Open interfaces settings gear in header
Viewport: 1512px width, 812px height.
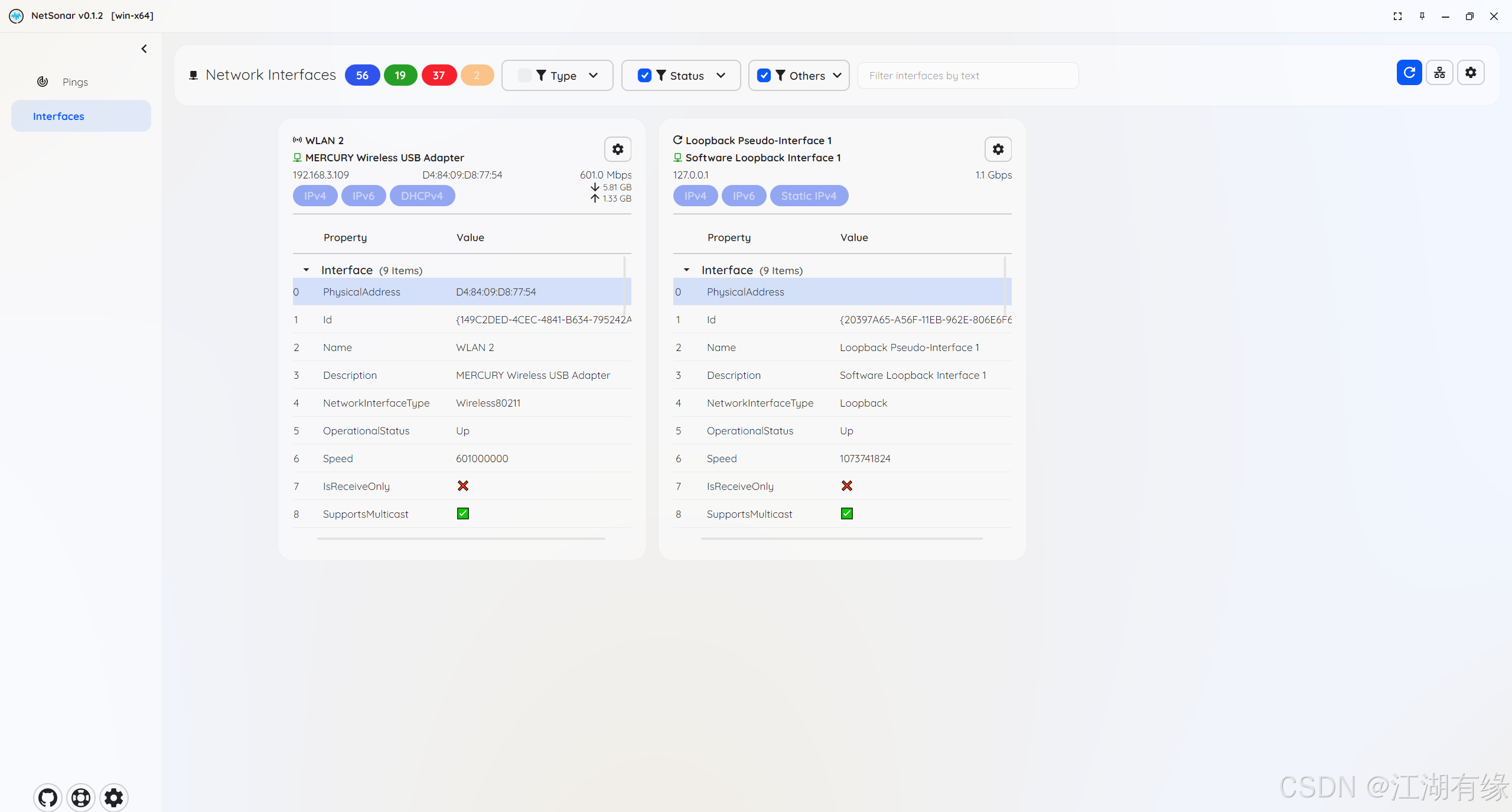tap(1470, 73)
